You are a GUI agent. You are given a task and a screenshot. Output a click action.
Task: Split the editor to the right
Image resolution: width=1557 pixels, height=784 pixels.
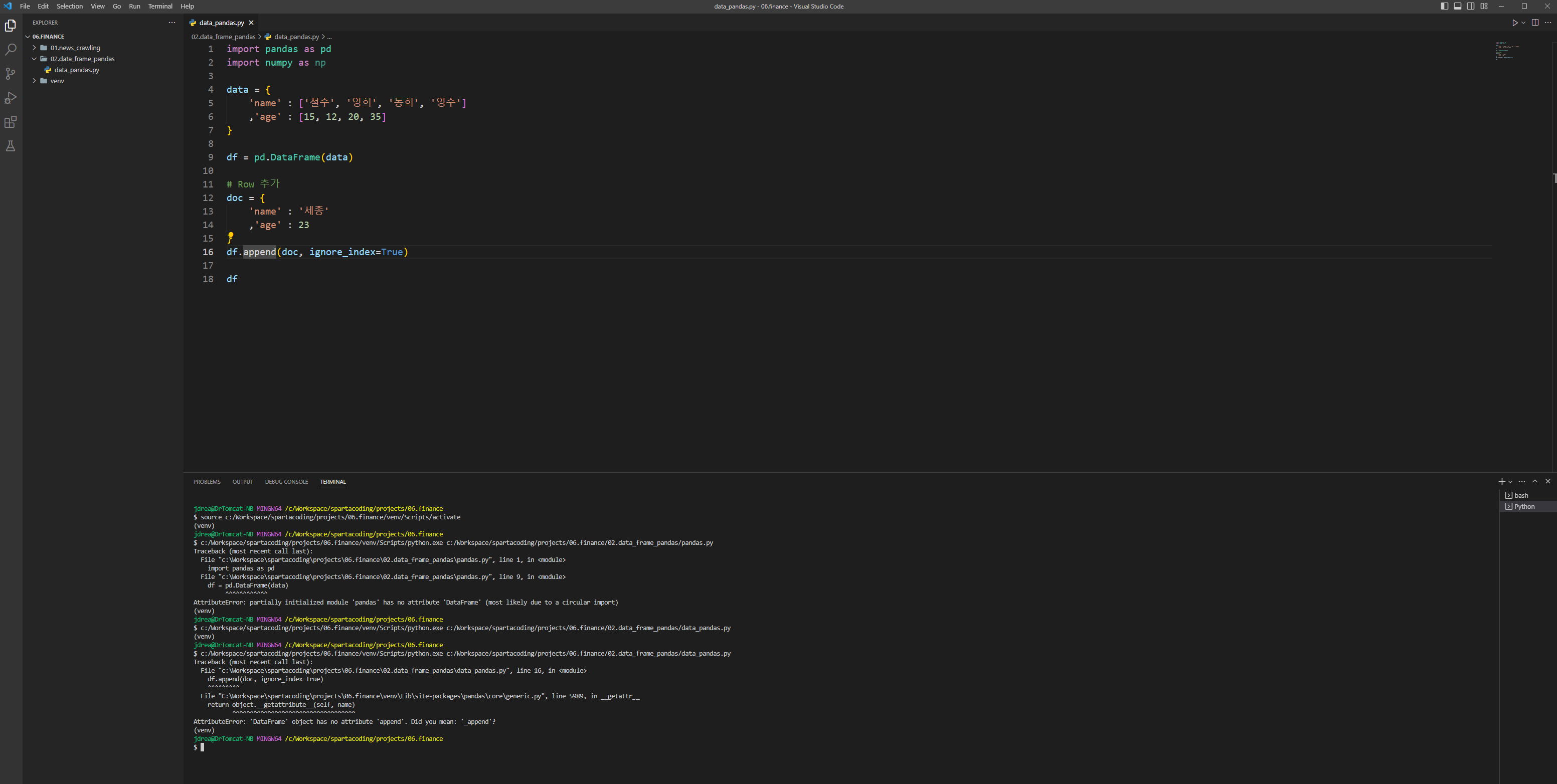coord(1534,23)
